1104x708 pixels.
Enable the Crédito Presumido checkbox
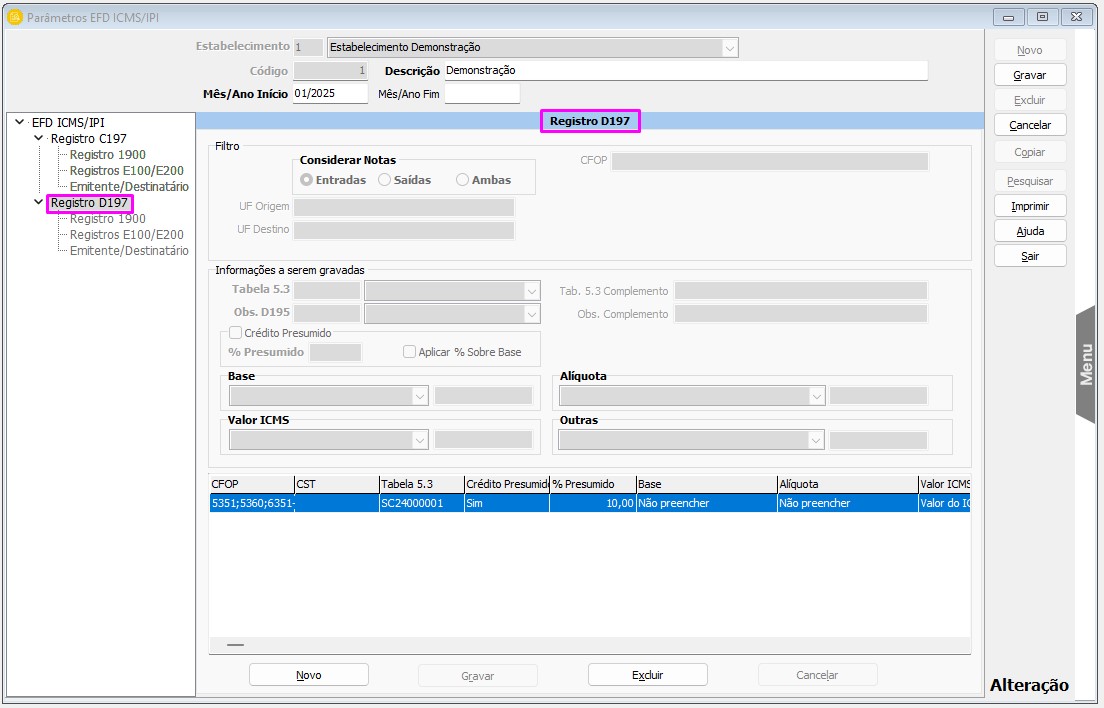click(x=236, y=333)
